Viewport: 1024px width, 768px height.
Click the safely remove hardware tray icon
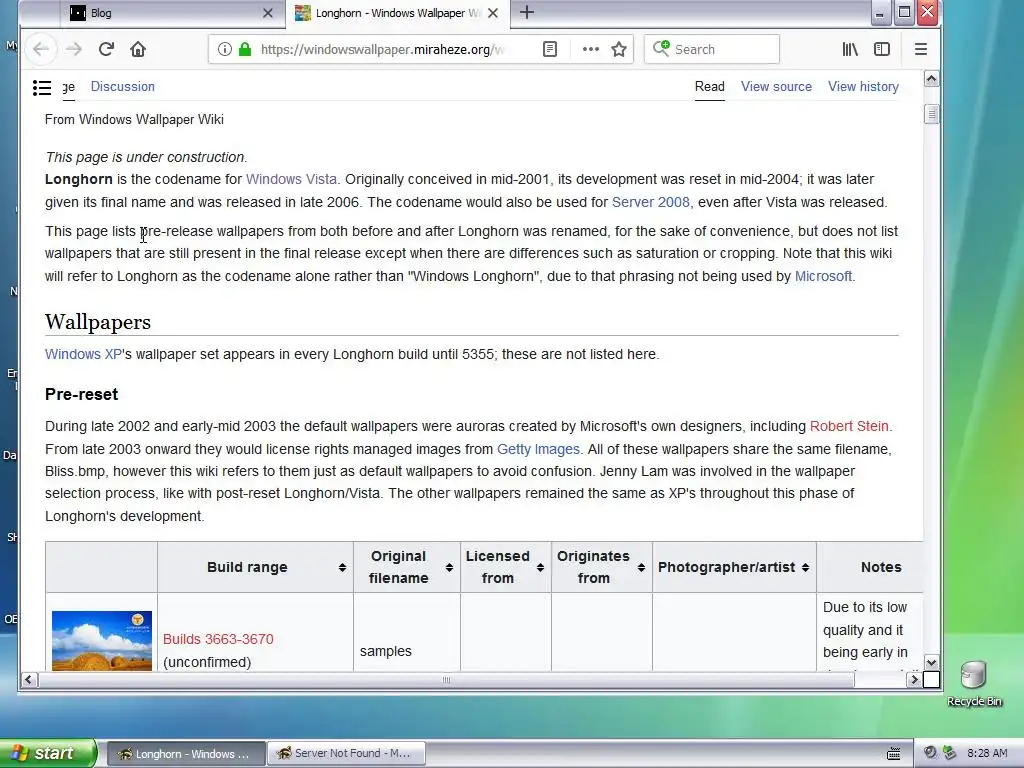949,753
